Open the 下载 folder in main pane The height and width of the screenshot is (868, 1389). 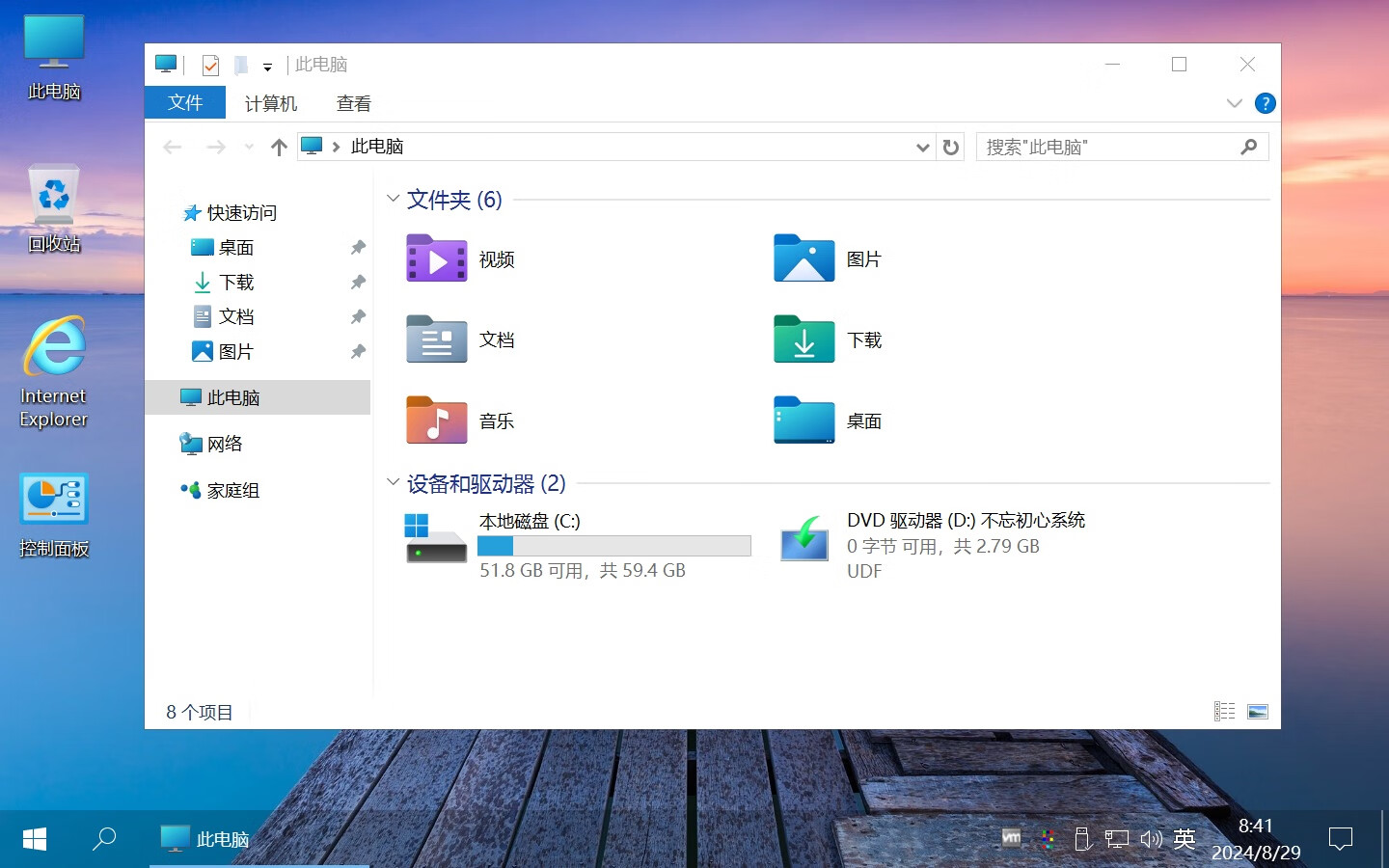[x=804, y=339]
